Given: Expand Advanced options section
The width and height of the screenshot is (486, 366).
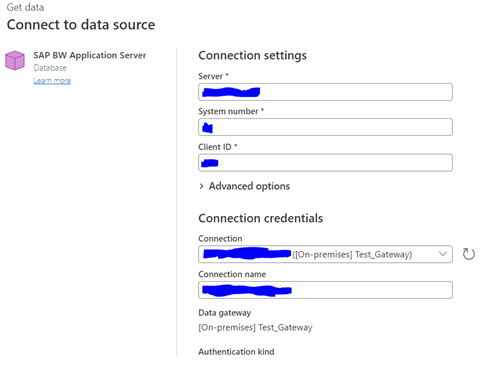Looking at the screenshot, I should click(244, 186).
